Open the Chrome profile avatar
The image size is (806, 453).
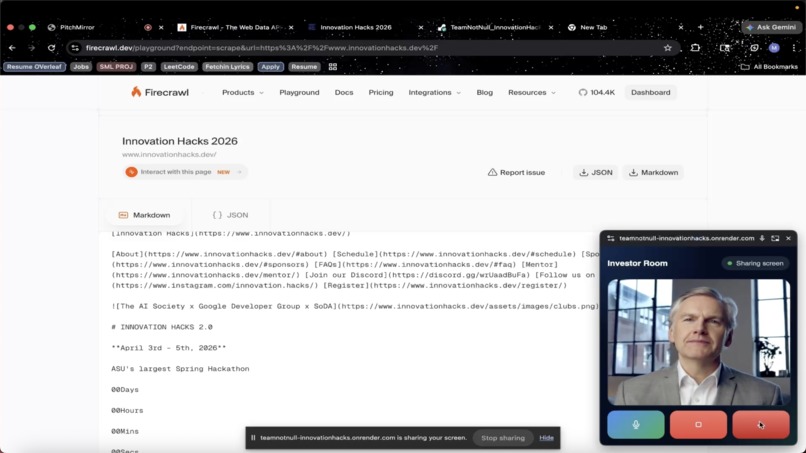[x=774, y=48]
